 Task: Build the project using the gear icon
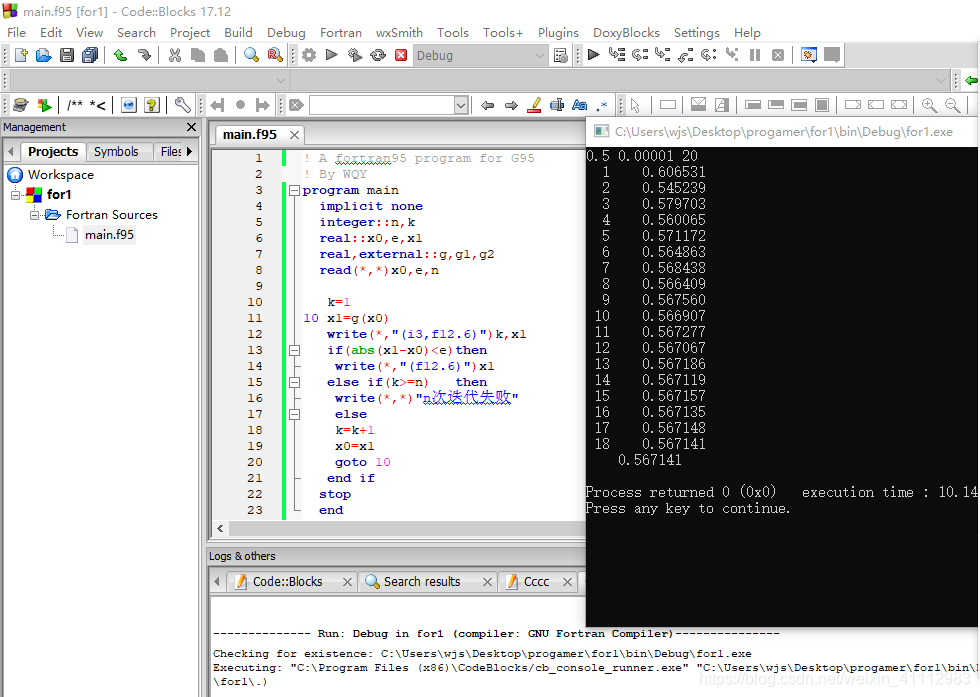click(x=308, y=55)
